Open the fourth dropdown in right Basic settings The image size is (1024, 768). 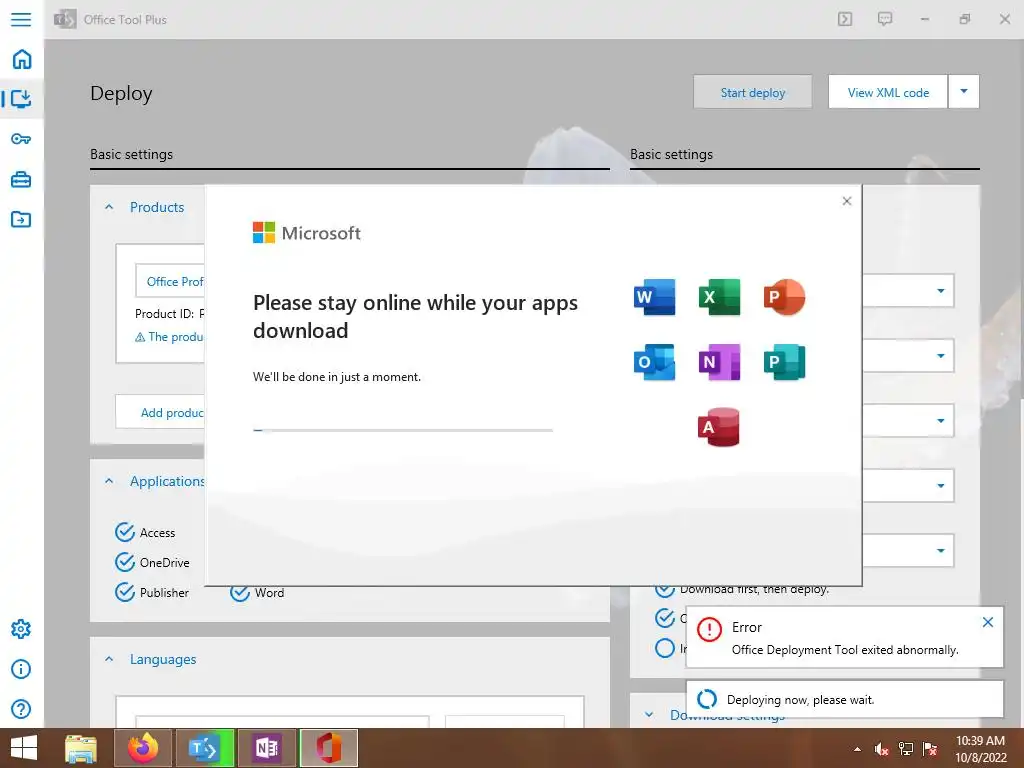940,485
